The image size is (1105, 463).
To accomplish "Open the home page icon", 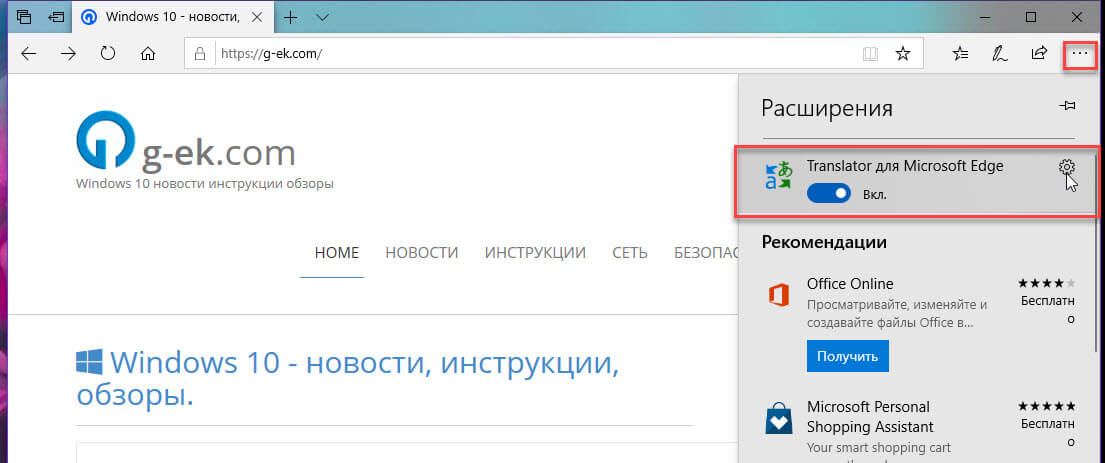I will 147,54.
